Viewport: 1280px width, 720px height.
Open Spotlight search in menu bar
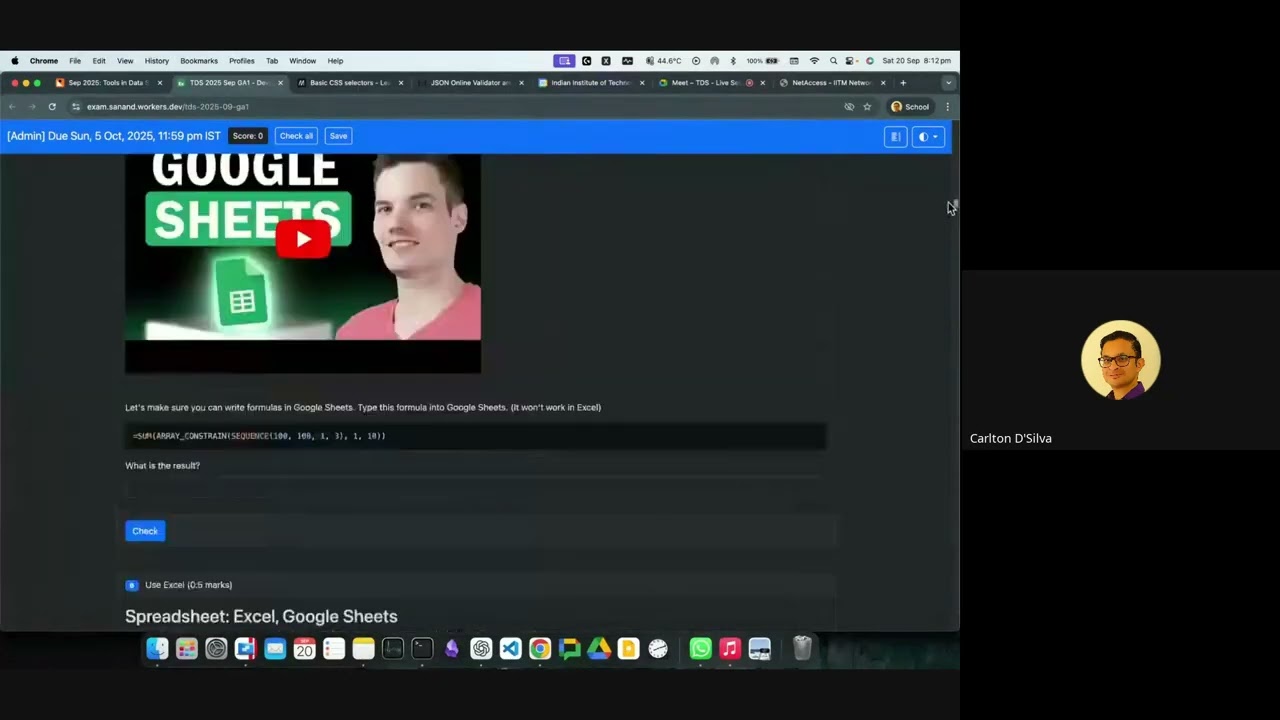tap(833, 61)
